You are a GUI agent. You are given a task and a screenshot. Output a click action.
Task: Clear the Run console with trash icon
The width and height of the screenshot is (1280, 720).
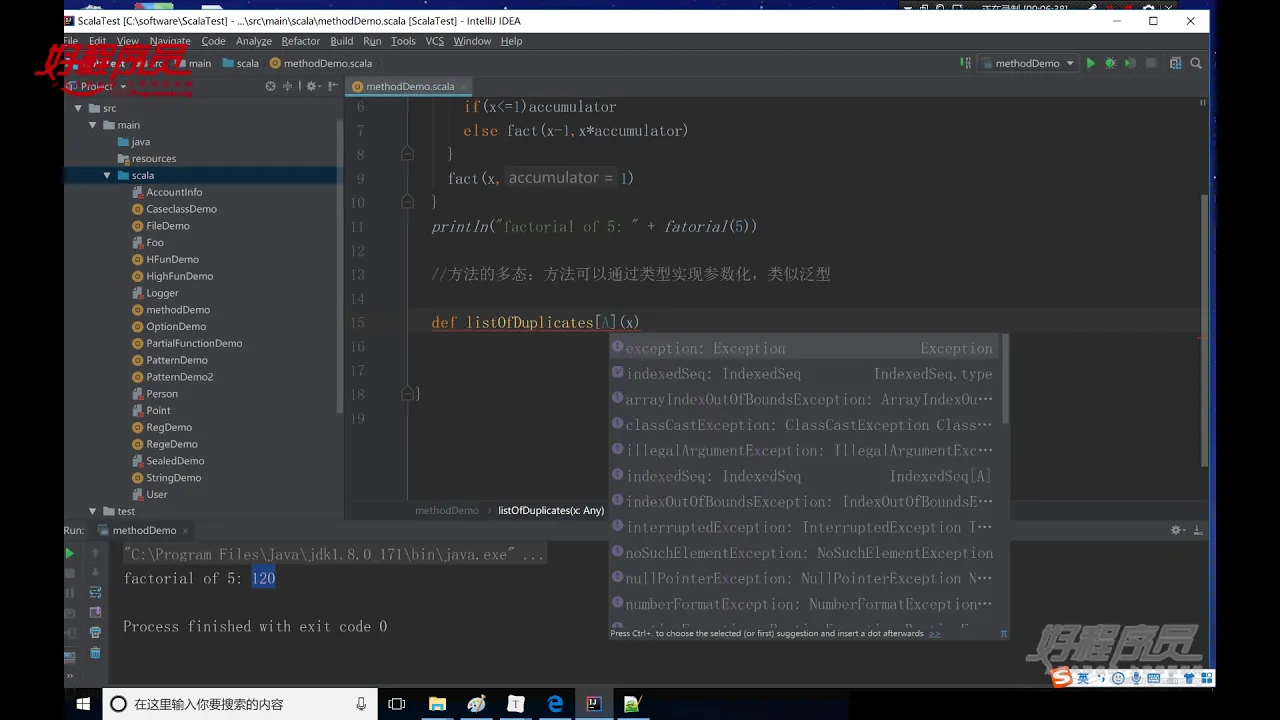pyautogui.click(x=95, y=652)
